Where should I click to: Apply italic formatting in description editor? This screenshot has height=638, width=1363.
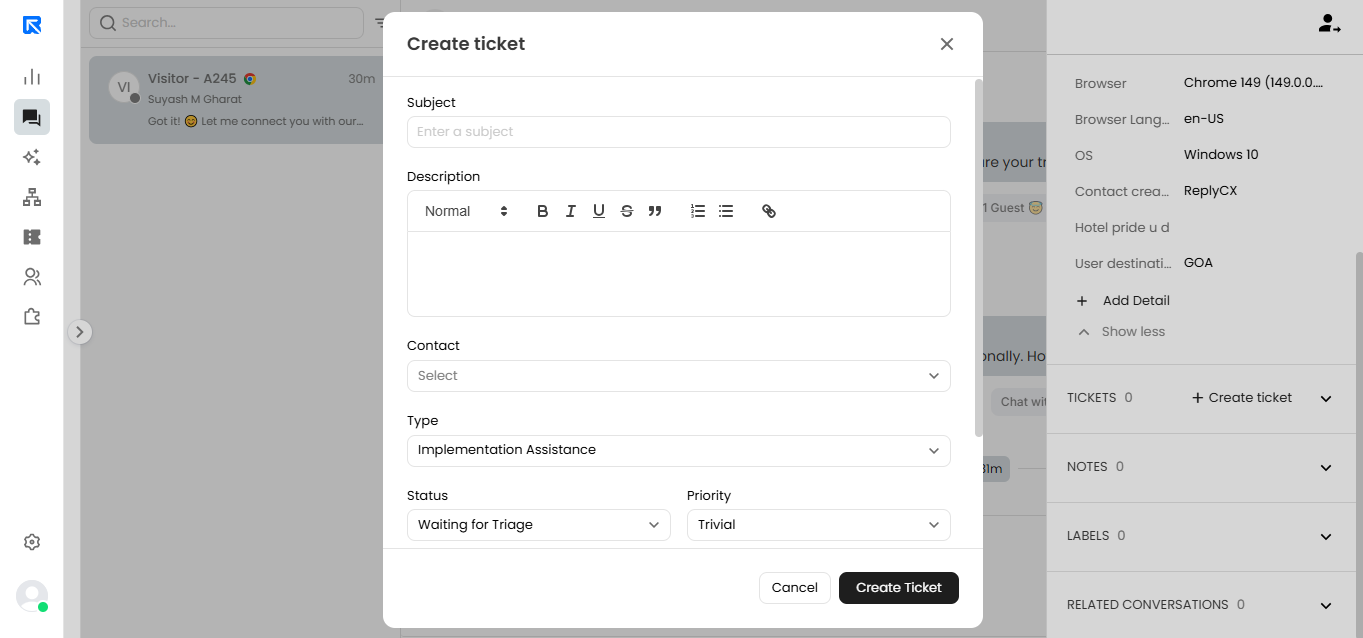coord(571,211)
